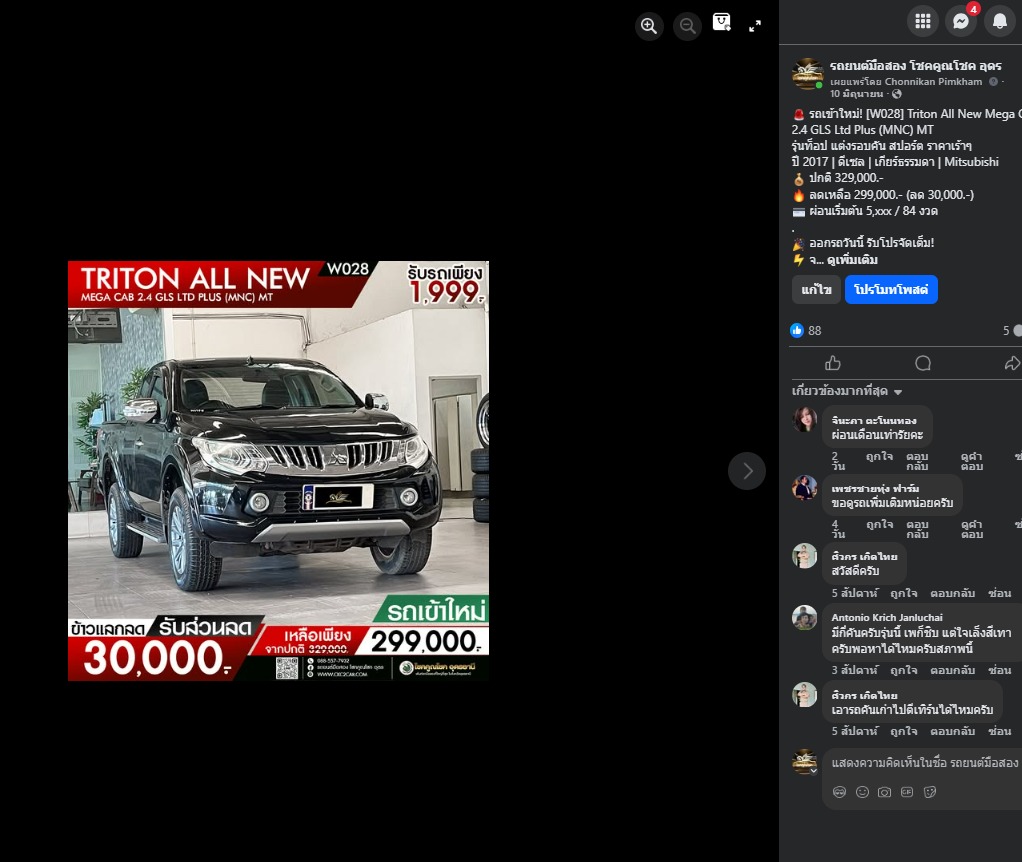Like the comment ขอดูรถเพิ่มเติมหน่อยครับ
Viewport: 1022px width, 862px height.
pos(879,524)
